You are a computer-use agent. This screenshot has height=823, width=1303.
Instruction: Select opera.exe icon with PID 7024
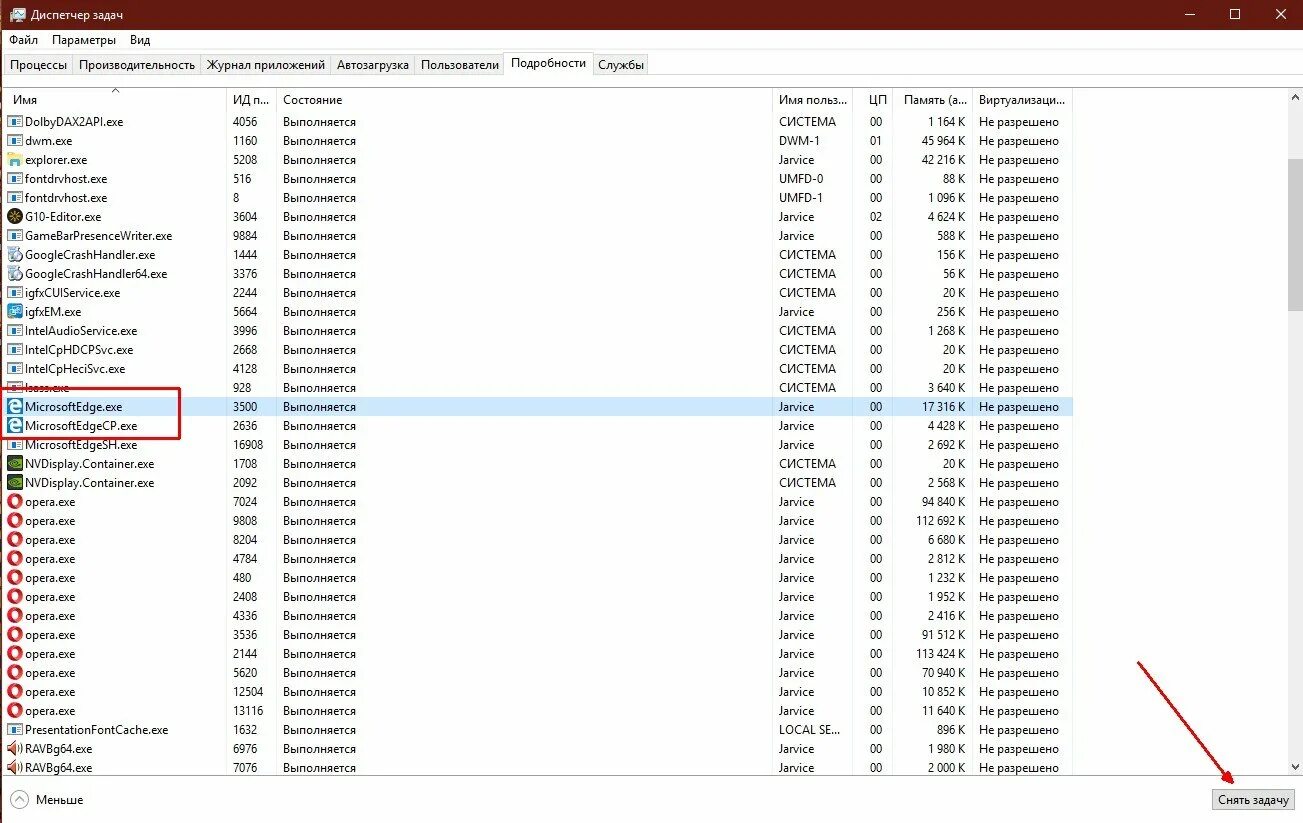point(15,502)
